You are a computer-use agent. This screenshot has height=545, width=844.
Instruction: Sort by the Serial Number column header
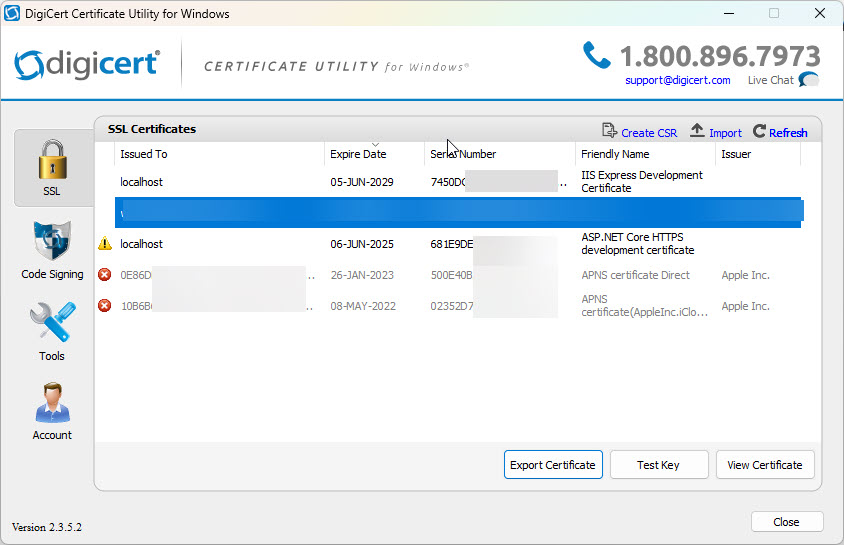500,154
